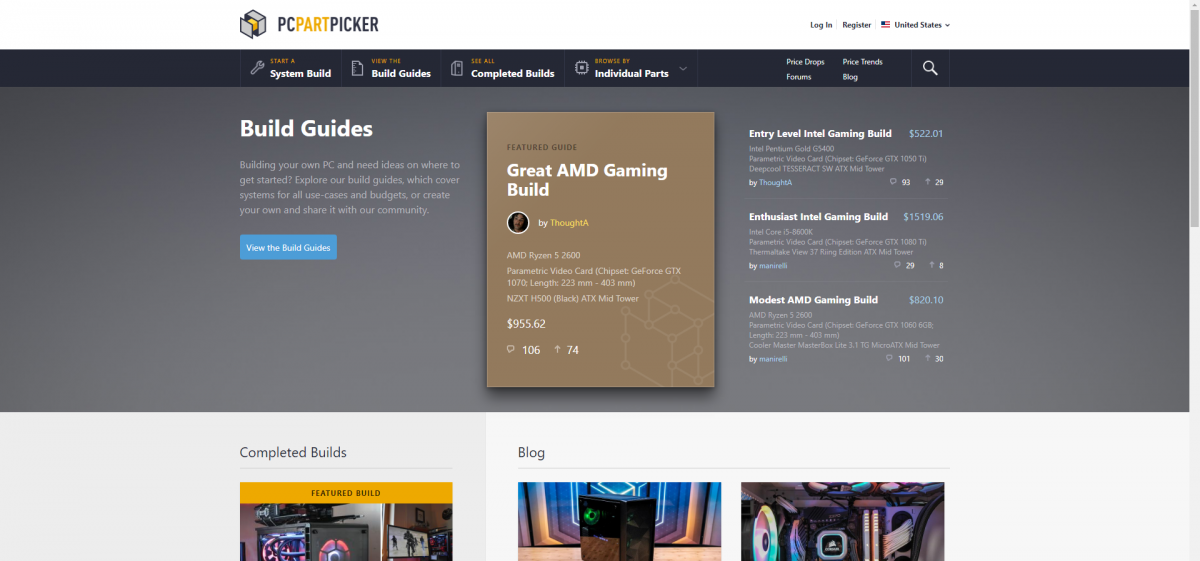This screenshot has width=1200, height=561.
Task: Click the PCPartPicker cube logo
Action: point(253,24)
